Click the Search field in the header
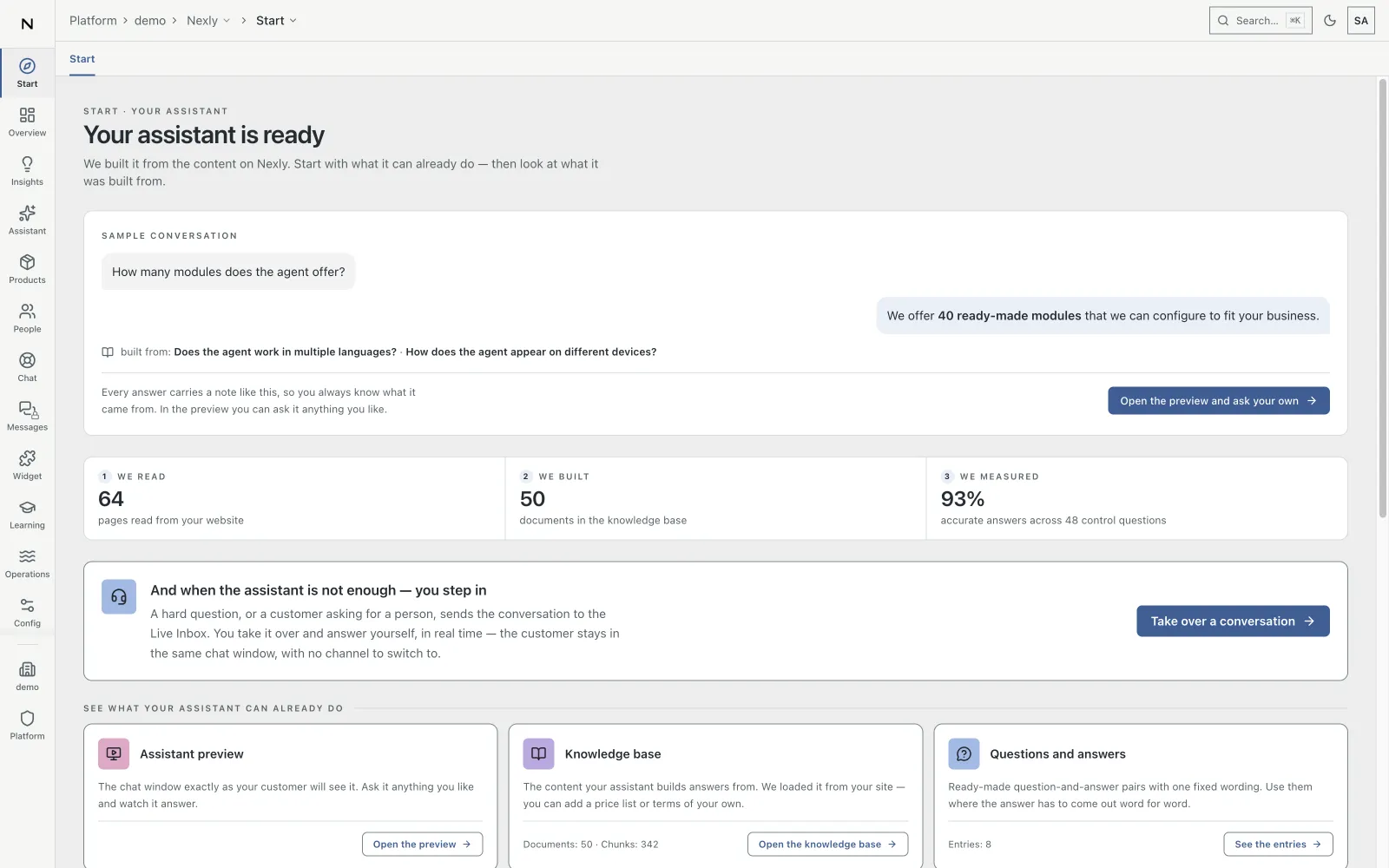This screenshot has width=1389, height=868. (x=1261, y=21)
